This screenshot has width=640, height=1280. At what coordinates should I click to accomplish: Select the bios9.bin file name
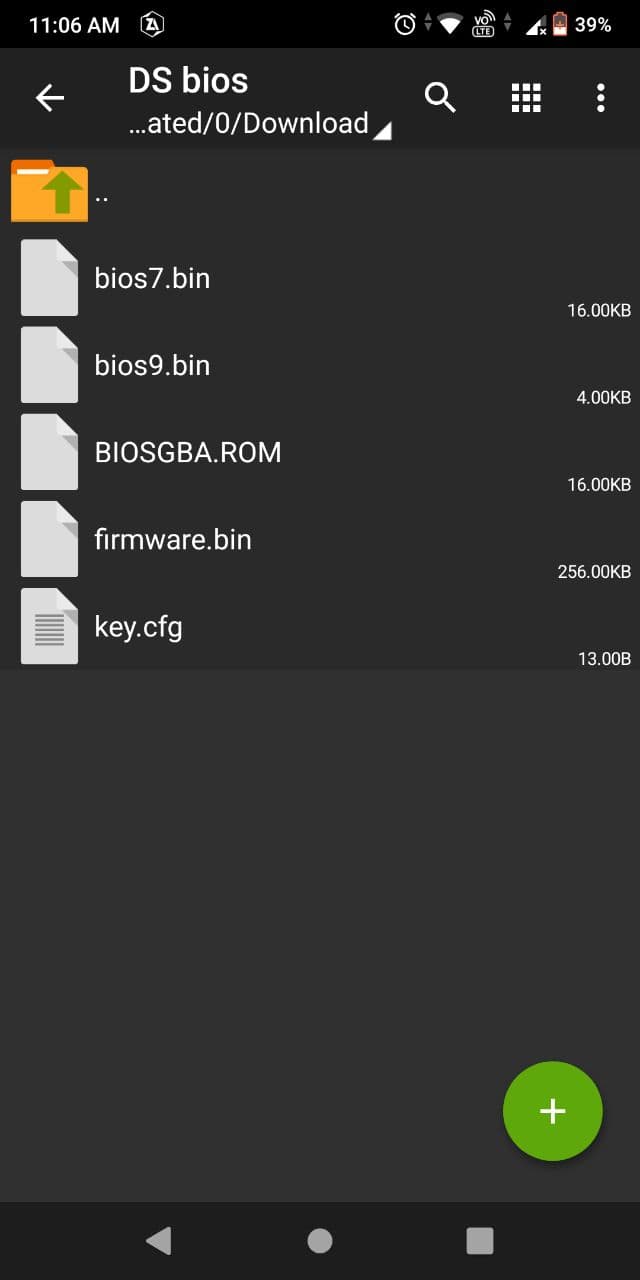pos(152,365)
